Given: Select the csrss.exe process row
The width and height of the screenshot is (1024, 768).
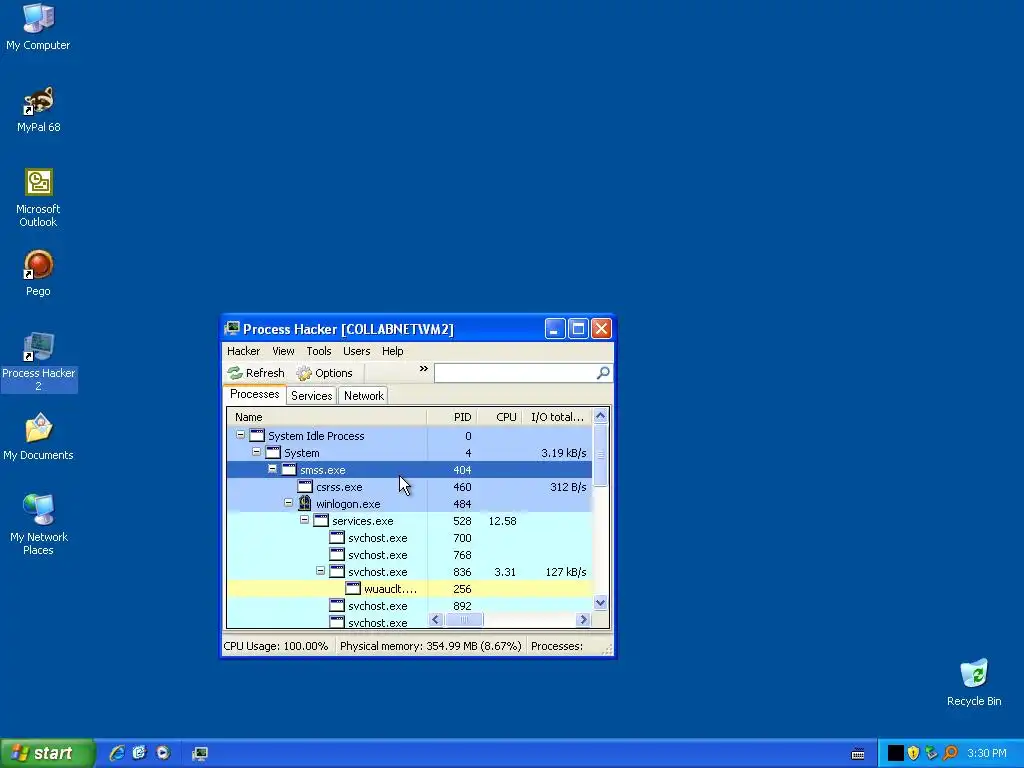Looking at the screenshot, I should (409, 487).
